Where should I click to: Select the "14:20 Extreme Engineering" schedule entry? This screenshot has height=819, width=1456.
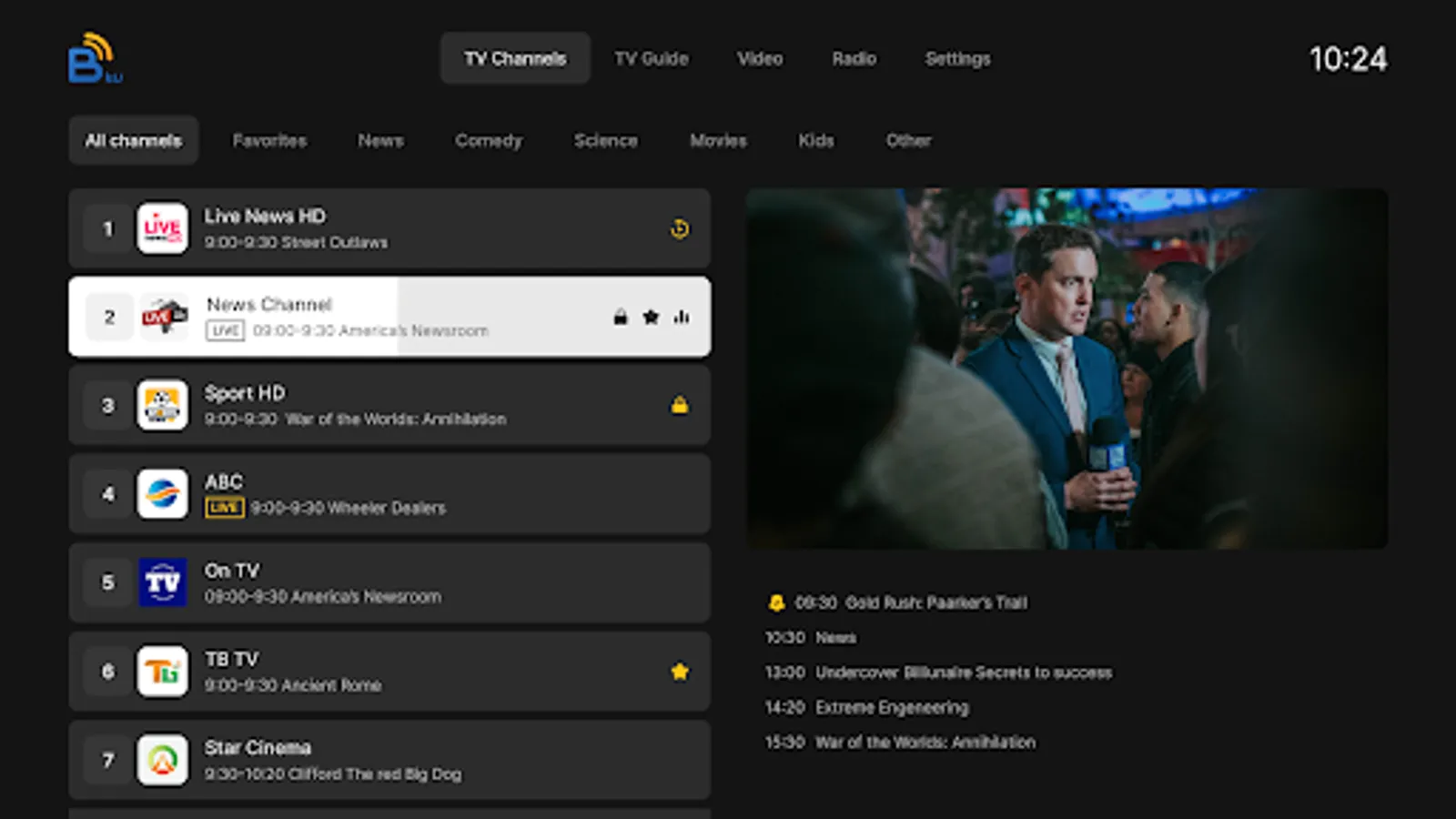(867, 707)
